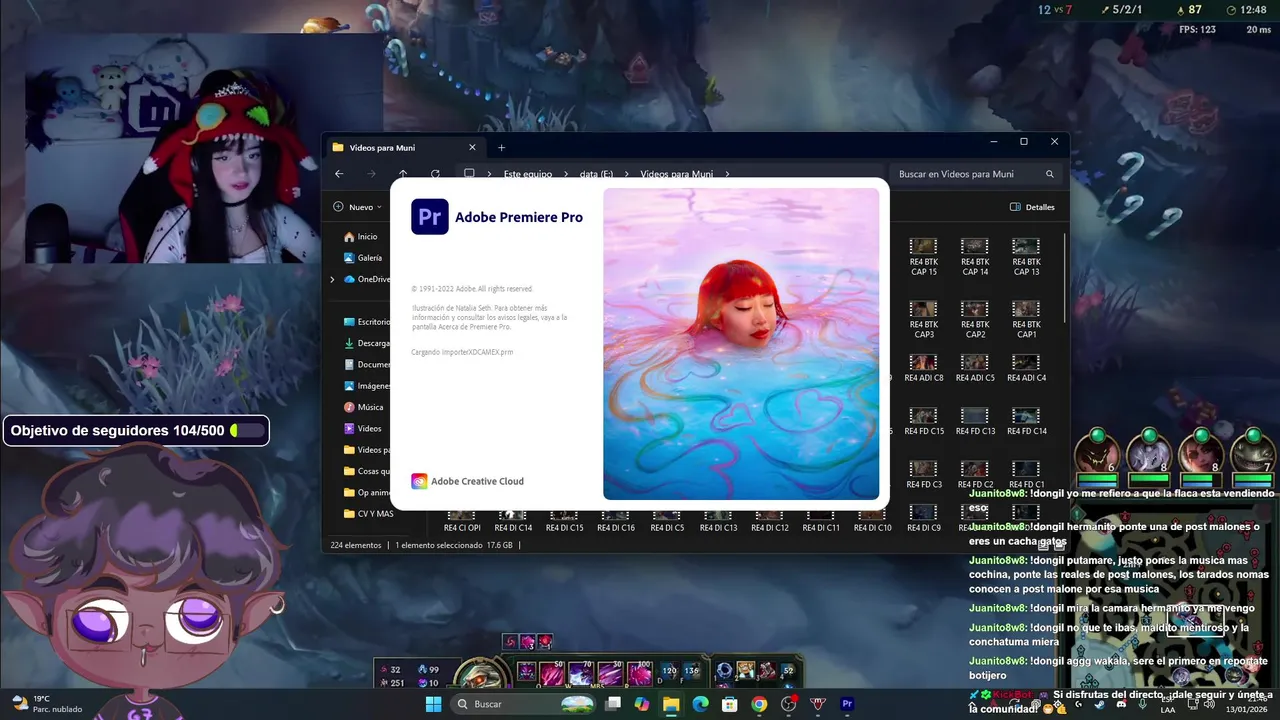Toggle the Detalles pane
Image resolution: width=1280 pixels, height=720 pixels.
pos(1032,207)
